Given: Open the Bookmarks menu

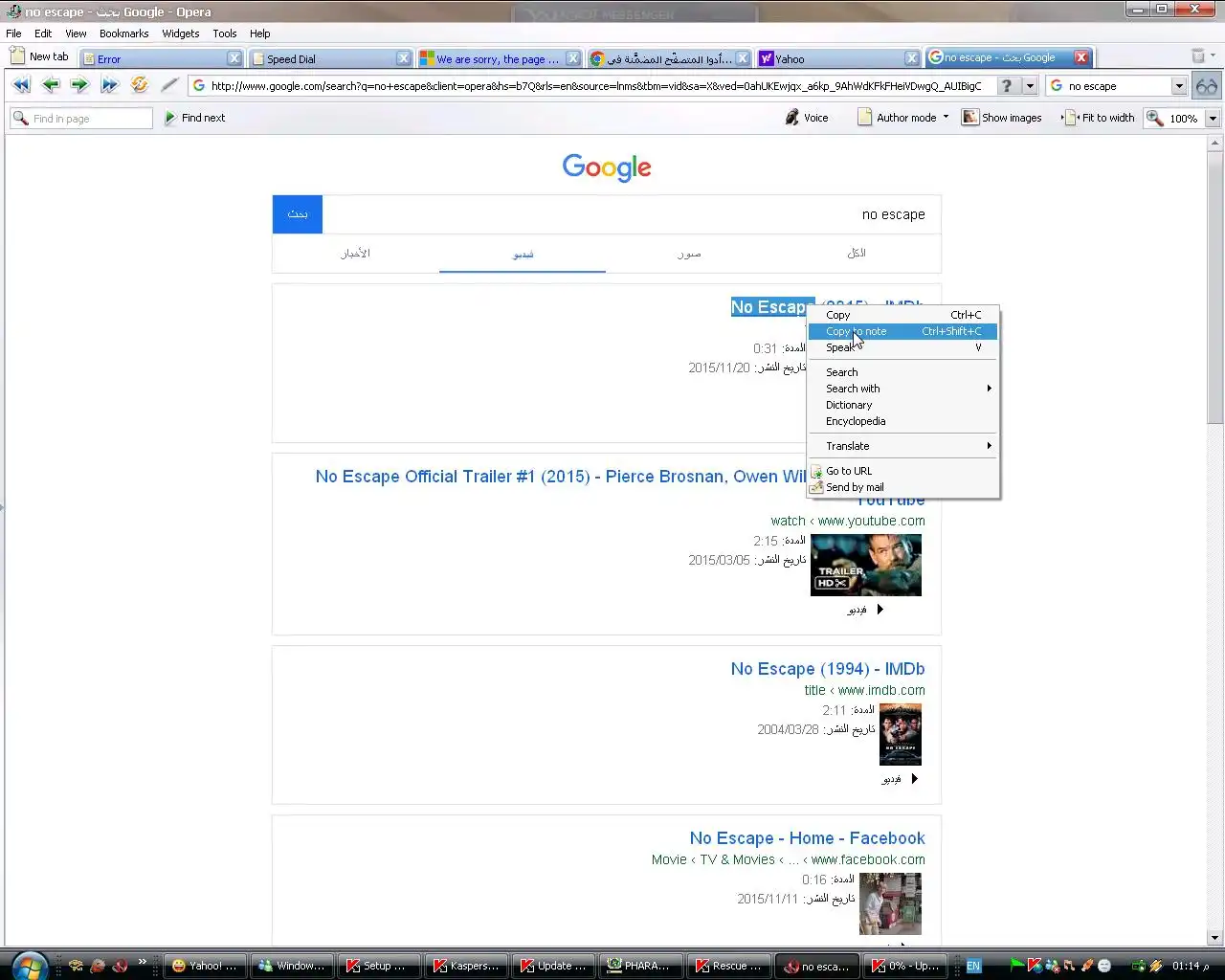Looking at the screenshot, I should pyautogui.click(x=123, y=33).
